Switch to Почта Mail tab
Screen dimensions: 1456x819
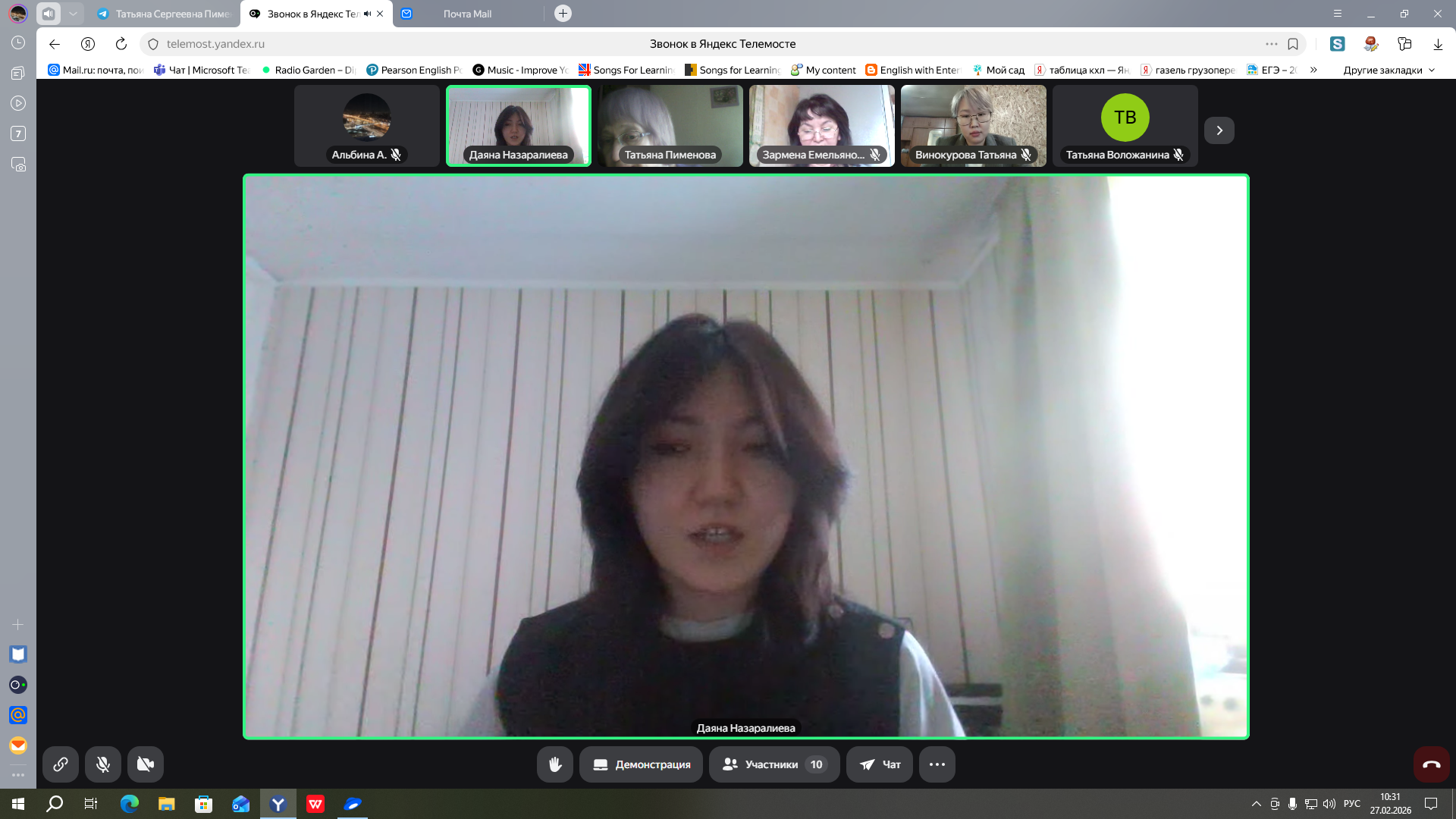[x=467, y=14]
